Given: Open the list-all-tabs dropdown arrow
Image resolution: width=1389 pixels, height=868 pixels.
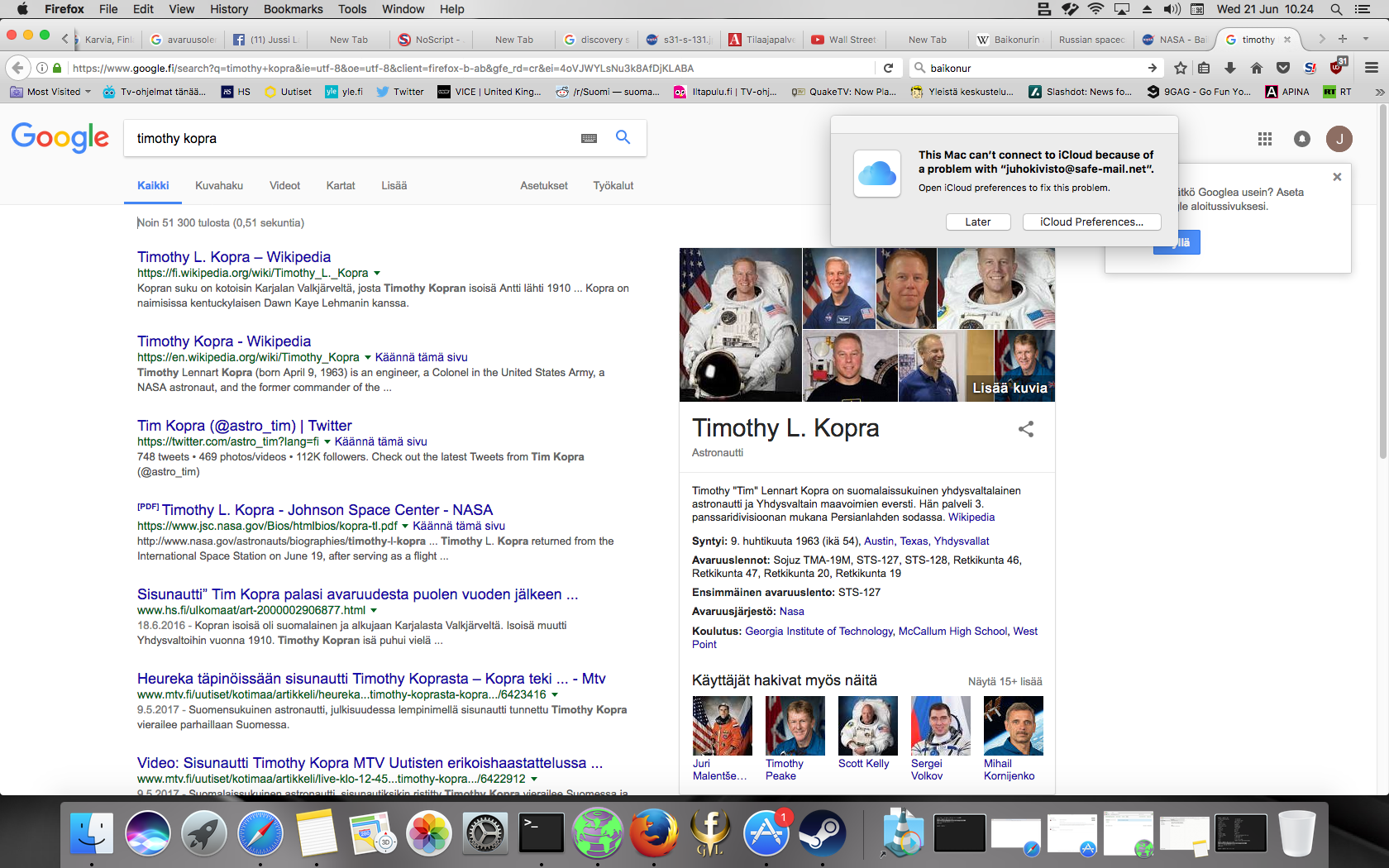Looking at the screenshot, I should click(x=1365, y=39).
